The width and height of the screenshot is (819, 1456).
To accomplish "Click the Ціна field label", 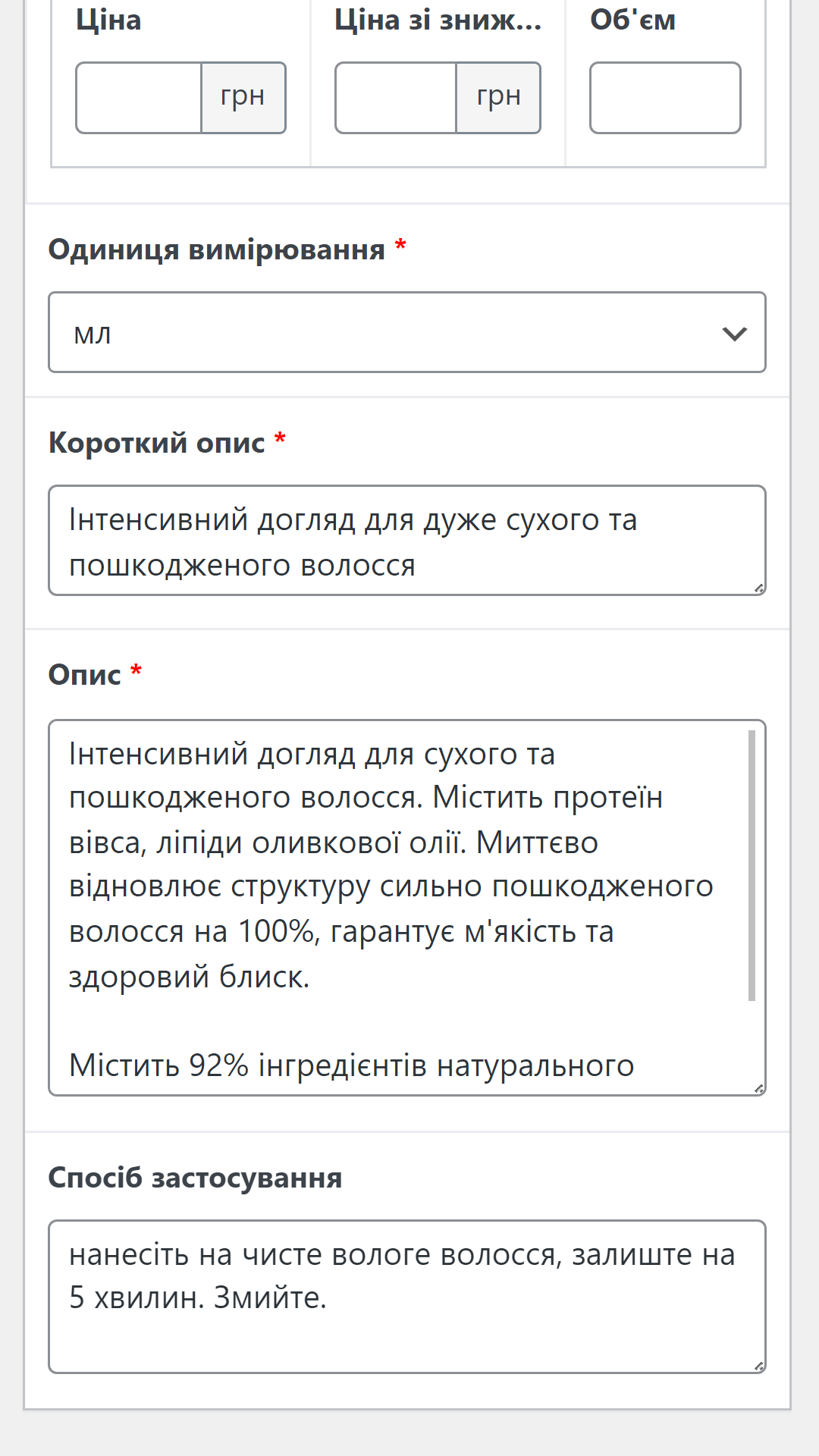I will (x=108, y=20).
